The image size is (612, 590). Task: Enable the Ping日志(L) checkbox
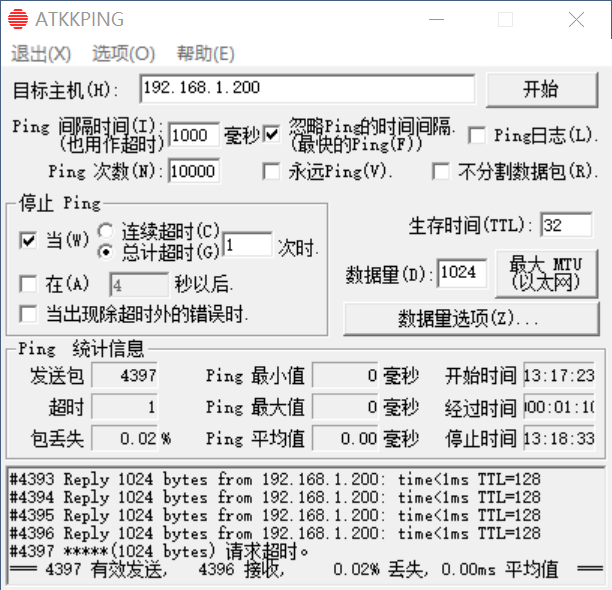[x=477, y=135]
